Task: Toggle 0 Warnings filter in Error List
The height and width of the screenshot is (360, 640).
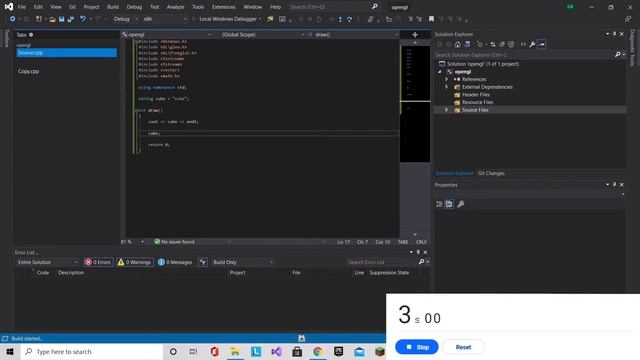Action: click(135, 262)
